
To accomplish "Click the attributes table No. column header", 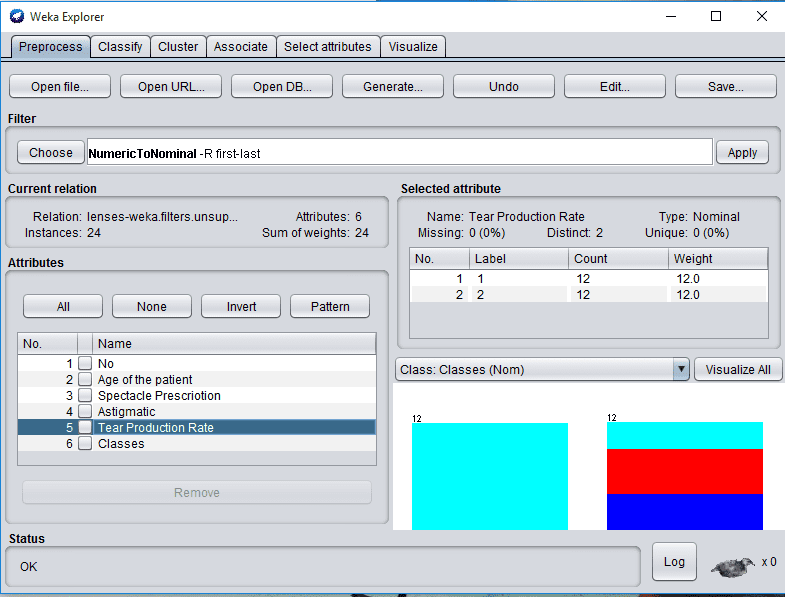I will 48,344.
